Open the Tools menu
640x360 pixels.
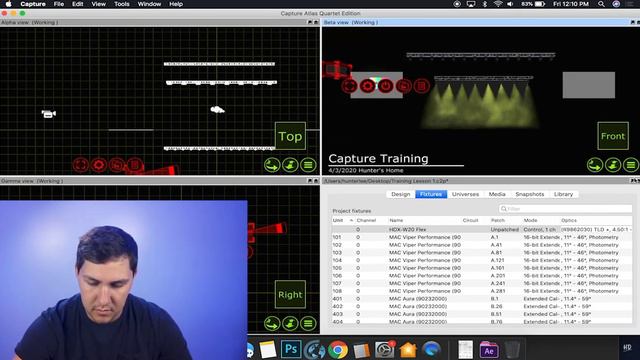click(122, 4)
